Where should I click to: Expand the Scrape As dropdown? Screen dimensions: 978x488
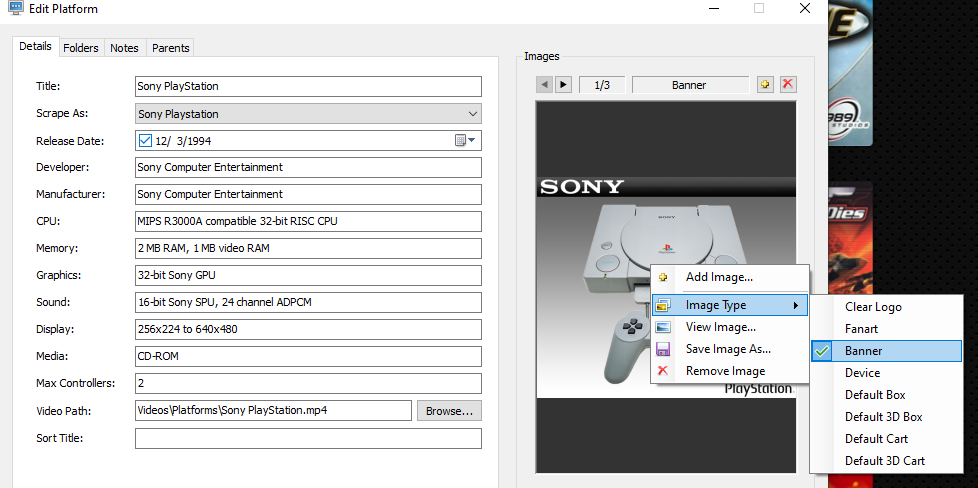click(x=472, y=114)
